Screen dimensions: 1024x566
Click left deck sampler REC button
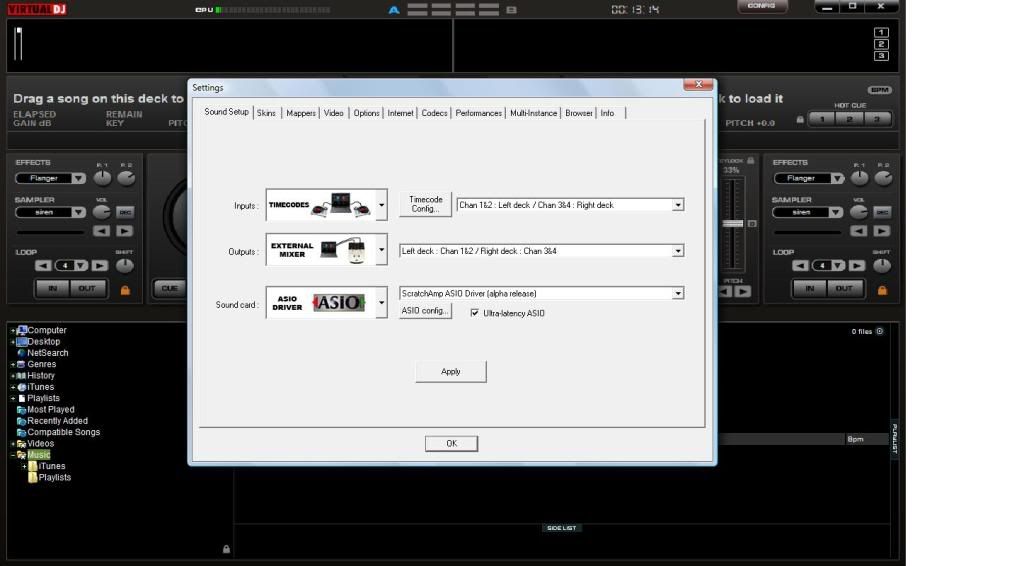[x=125, y=212]
